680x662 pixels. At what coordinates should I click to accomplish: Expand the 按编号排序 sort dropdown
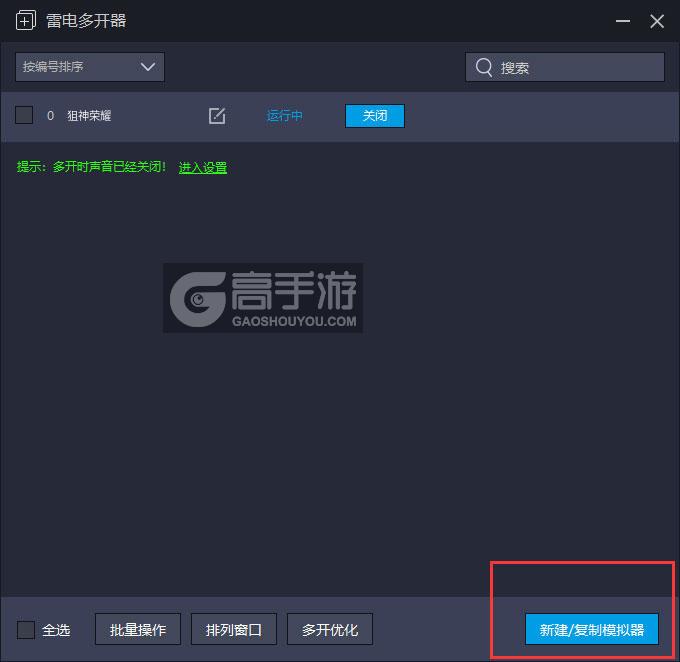pyautogui.click(x=90, y=67)
